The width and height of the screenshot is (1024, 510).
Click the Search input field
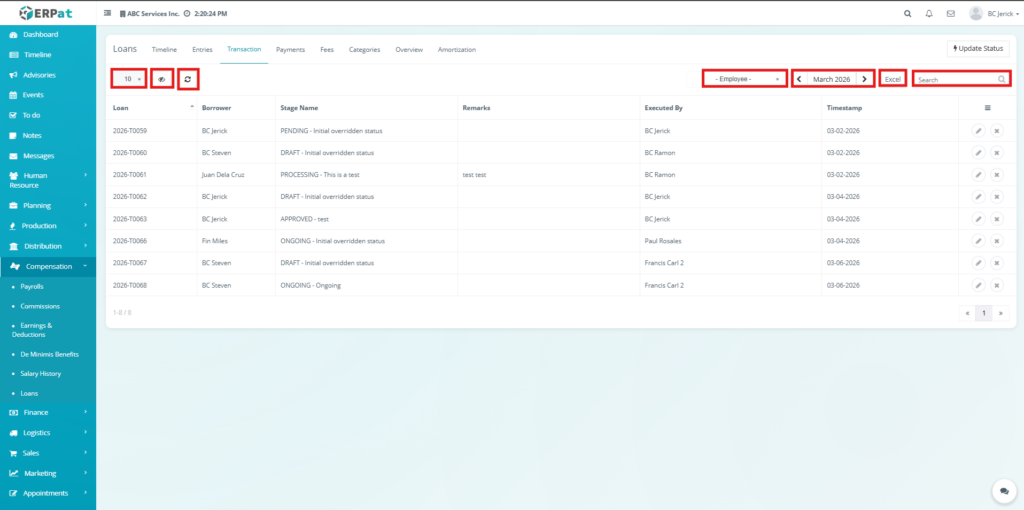point(956,79)
